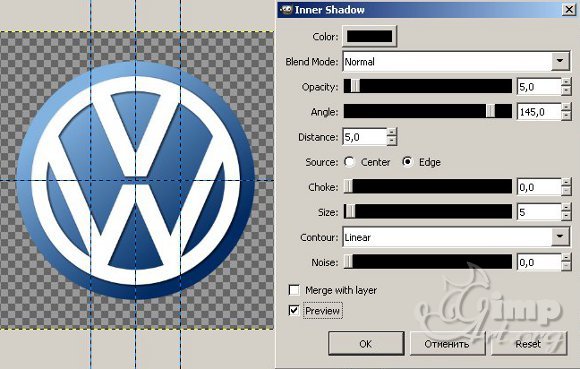
Task: Increase Angle with the up stepper
Action: click(566, 107)
